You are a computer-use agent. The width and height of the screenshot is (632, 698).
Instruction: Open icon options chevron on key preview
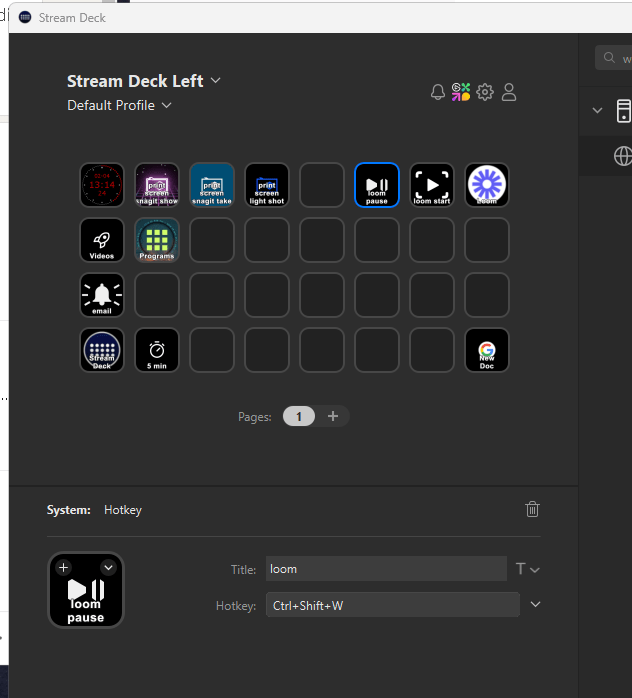[x=108, y=568]
